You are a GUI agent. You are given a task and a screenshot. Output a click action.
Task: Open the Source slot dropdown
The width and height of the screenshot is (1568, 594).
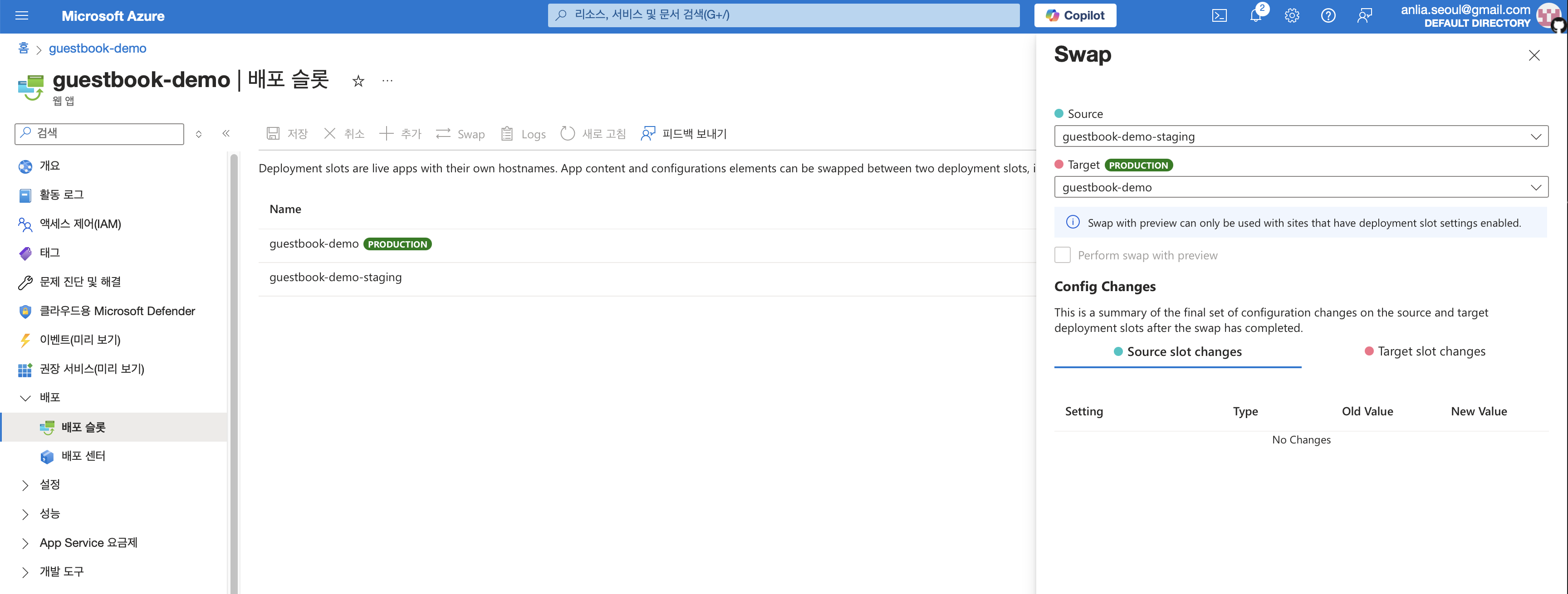pyautogui.click(x=1301, y=136)
